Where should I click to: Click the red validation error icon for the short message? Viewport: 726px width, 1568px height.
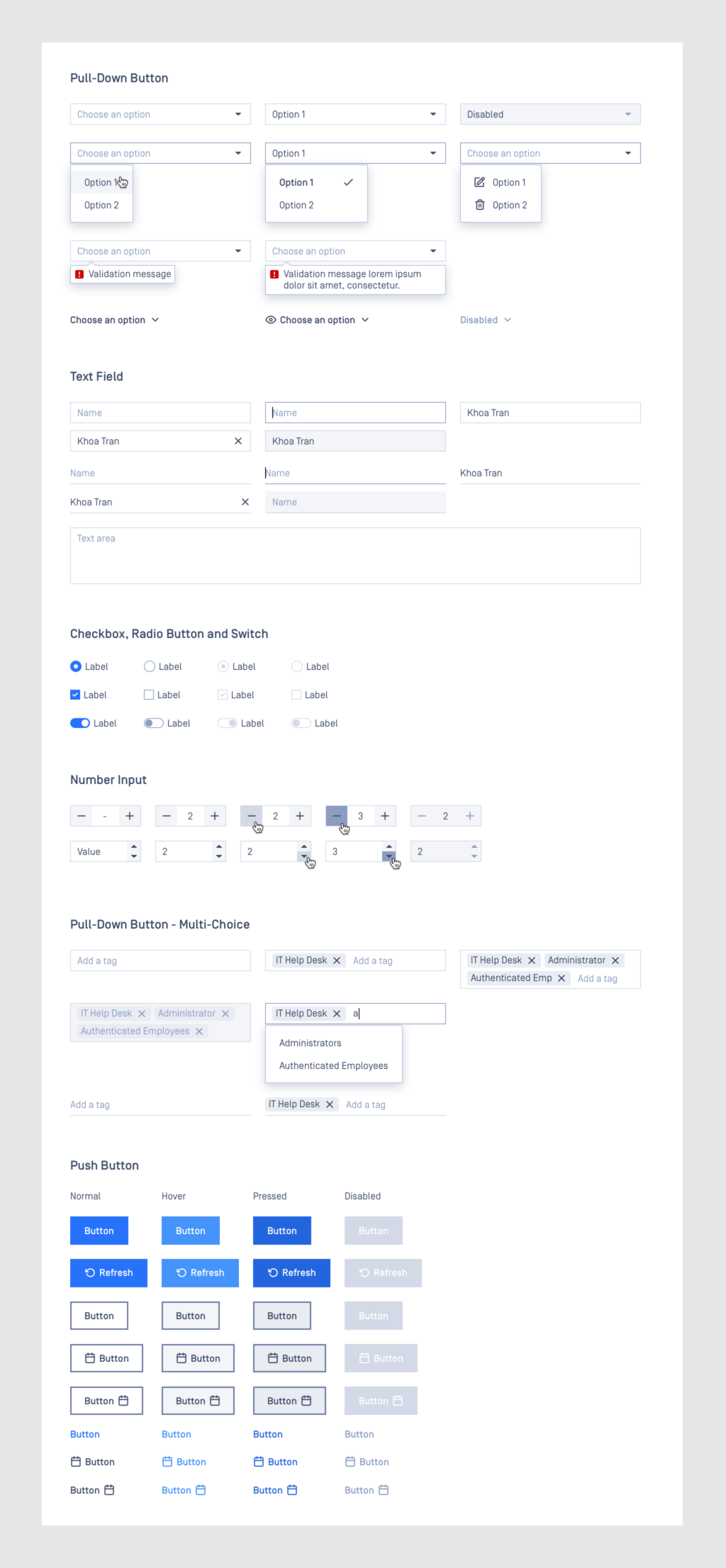tap(79, 274)
